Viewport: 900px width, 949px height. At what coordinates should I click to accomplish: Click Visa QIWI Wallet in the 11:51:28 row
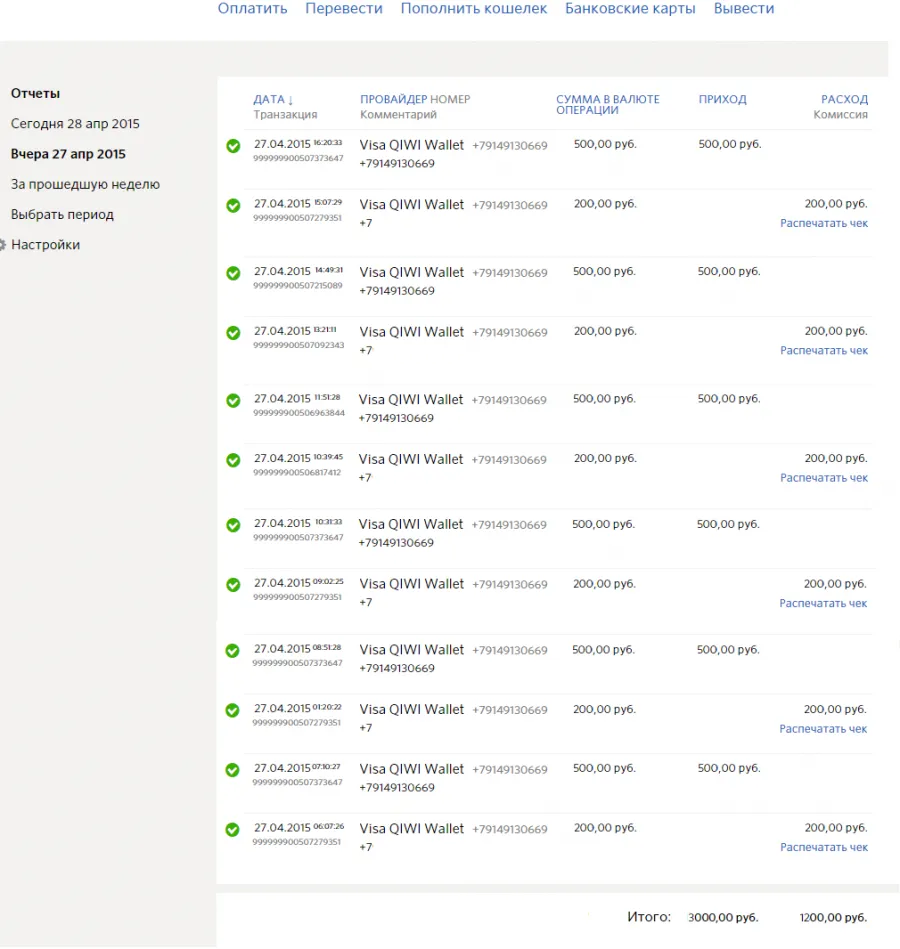coord(411,400)
